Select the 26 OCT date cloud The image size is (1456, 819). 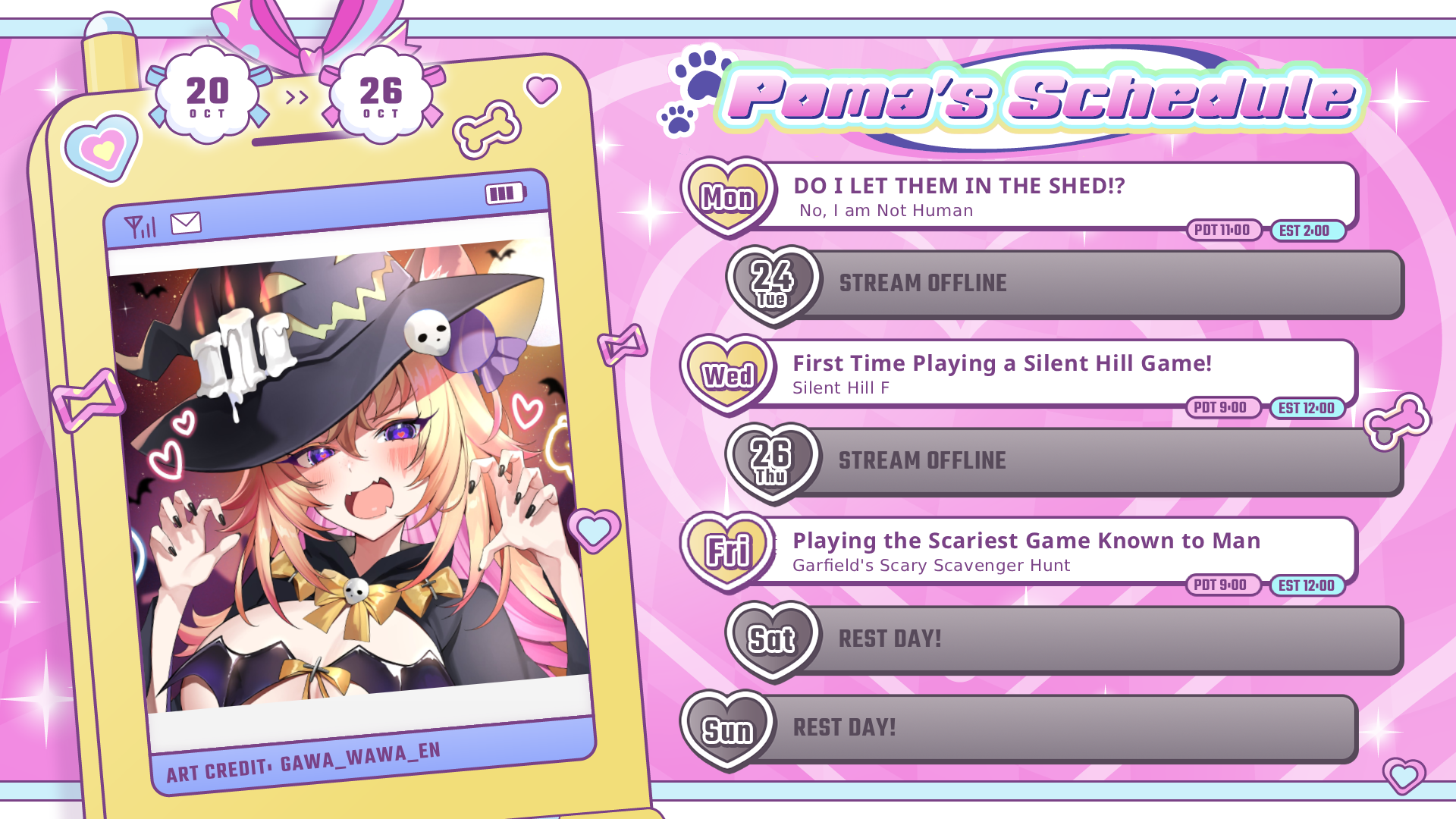(x=381, y=96)
